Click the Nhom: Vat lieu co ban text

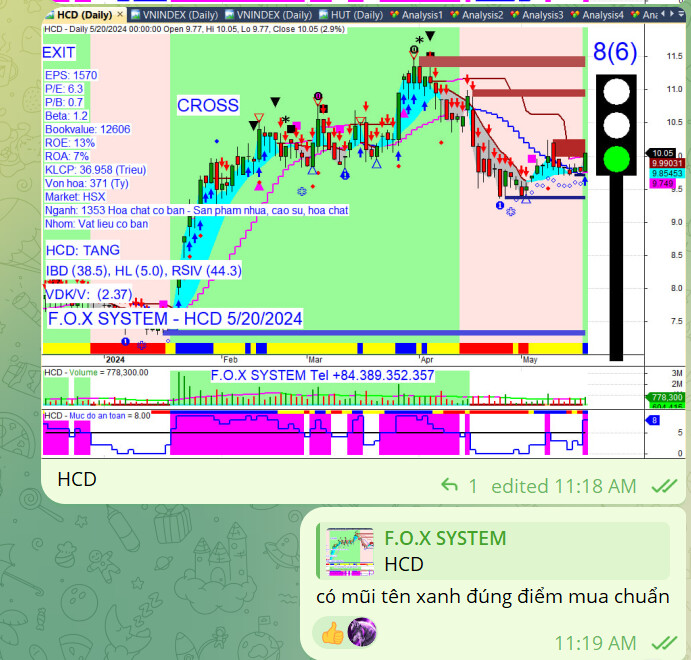(97, 224)
